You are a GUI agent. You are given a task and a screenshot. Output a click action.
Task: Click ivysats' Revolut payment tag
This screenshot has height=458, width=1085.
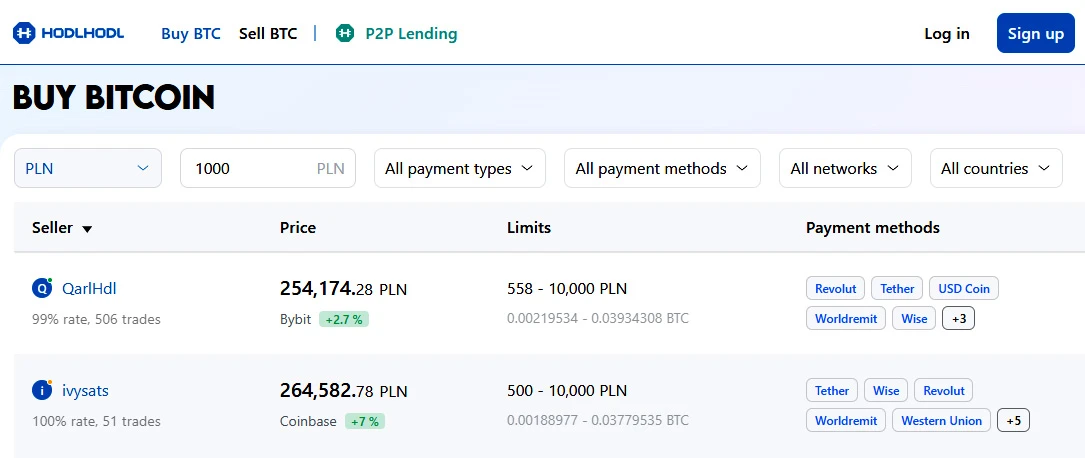coord(944,390)
